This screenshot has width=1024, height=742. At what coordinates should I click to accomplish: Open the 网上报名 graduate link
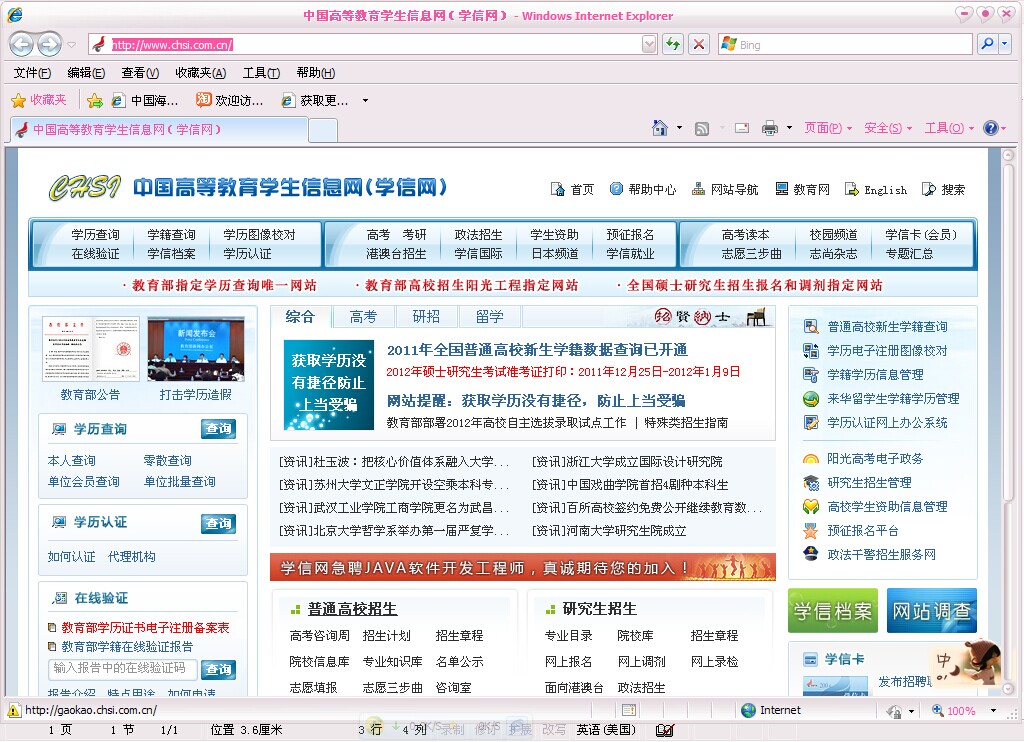coord(569,662)
